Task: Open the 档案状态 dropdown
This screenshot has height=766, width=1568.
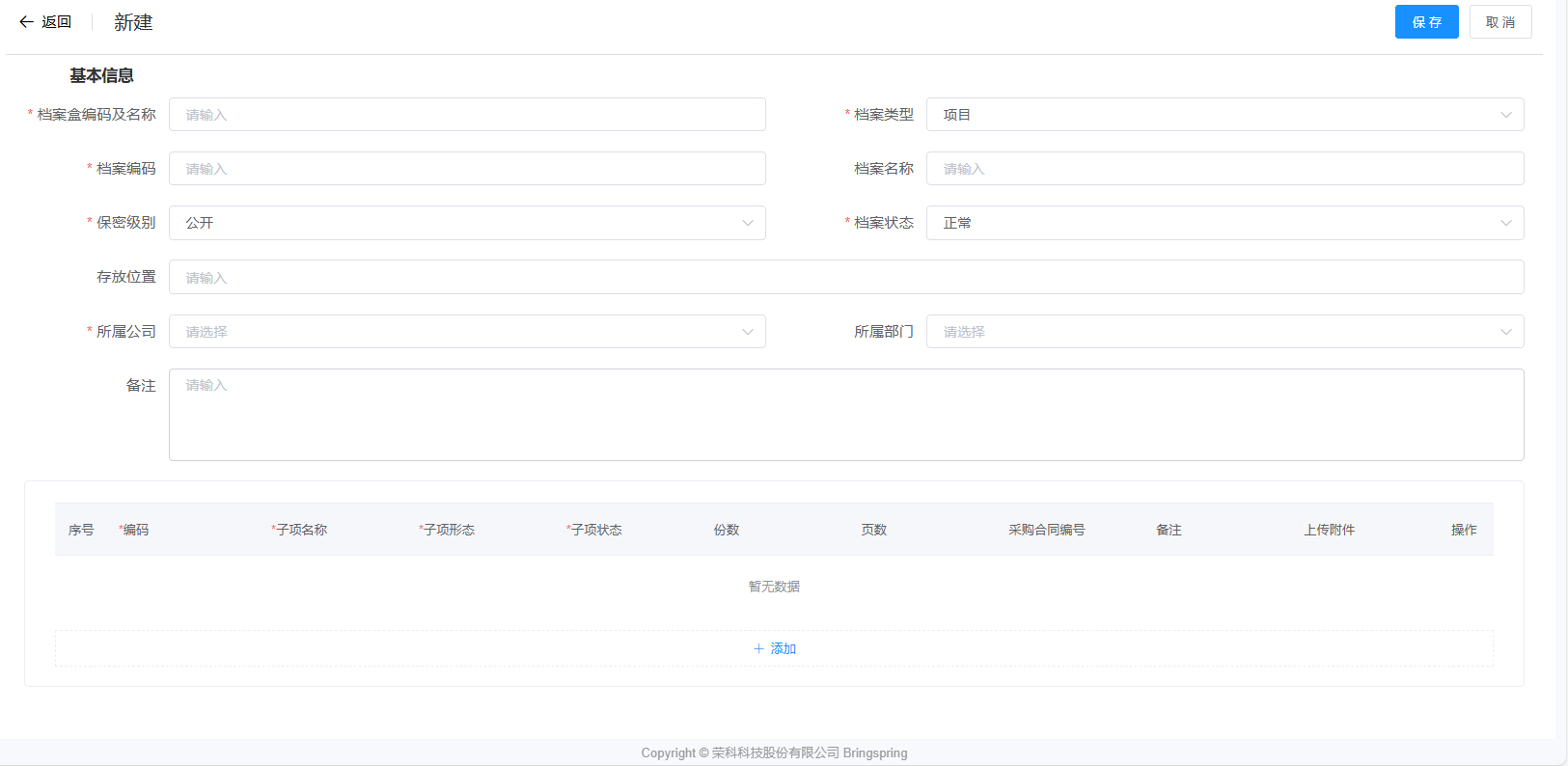Action: tap(1224, 223)
